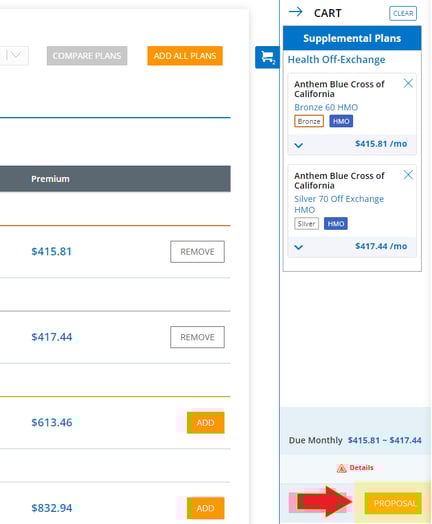Remove Silver 70 Off Exchange HMO using X
The width and height of the screenshot is (432, 524).
(408, 175)
